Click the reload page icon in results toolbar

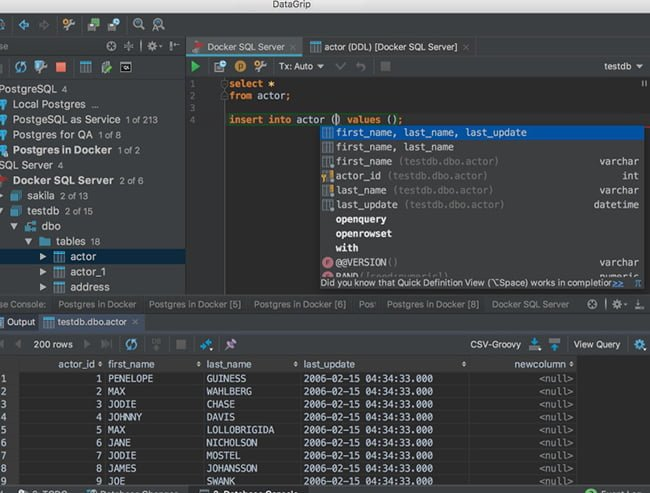tap(131, 344)
